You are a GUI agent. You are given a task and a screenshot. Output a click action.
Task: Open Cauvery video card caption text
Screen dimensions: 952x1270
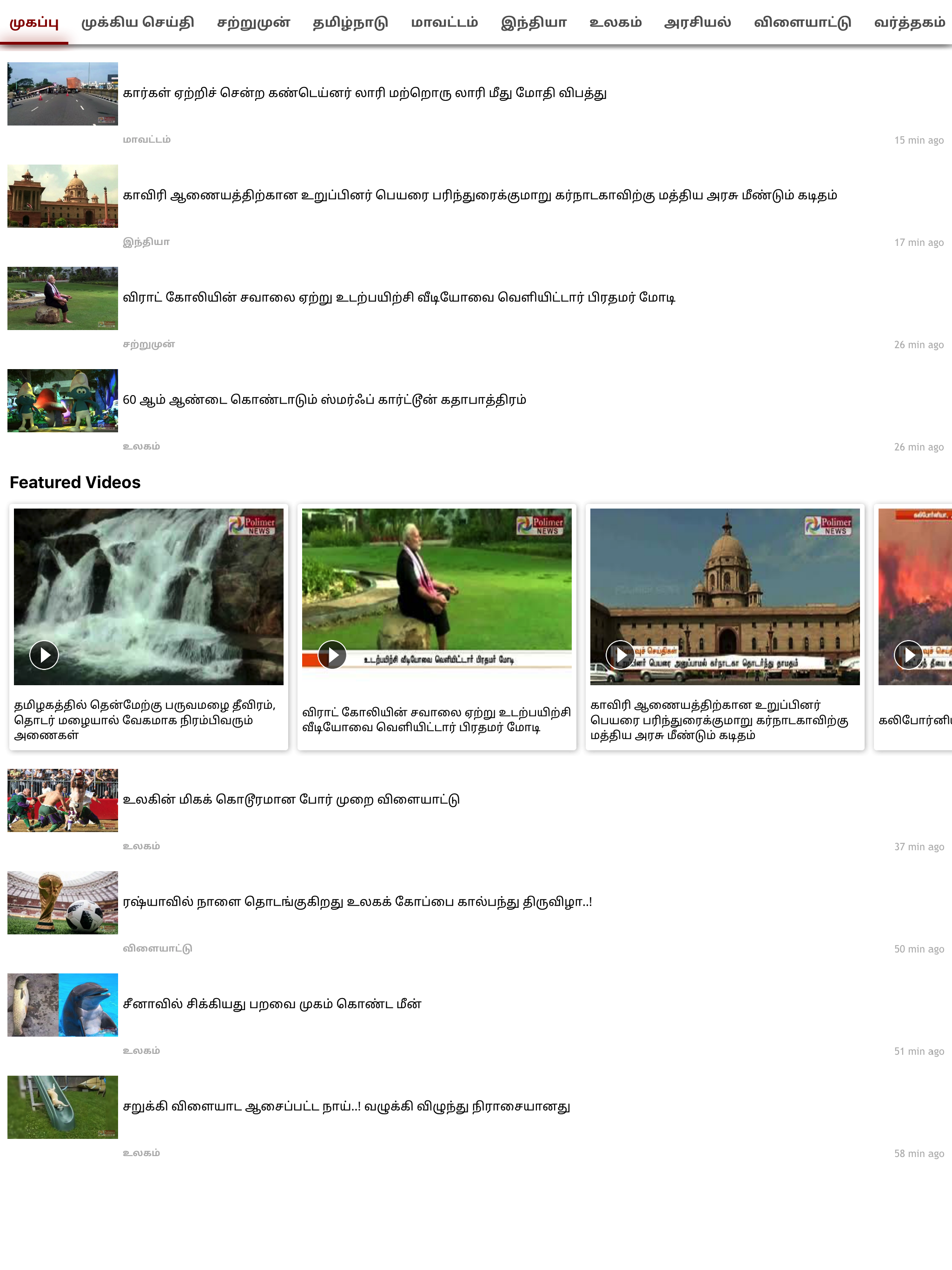[x=720, y=720]
